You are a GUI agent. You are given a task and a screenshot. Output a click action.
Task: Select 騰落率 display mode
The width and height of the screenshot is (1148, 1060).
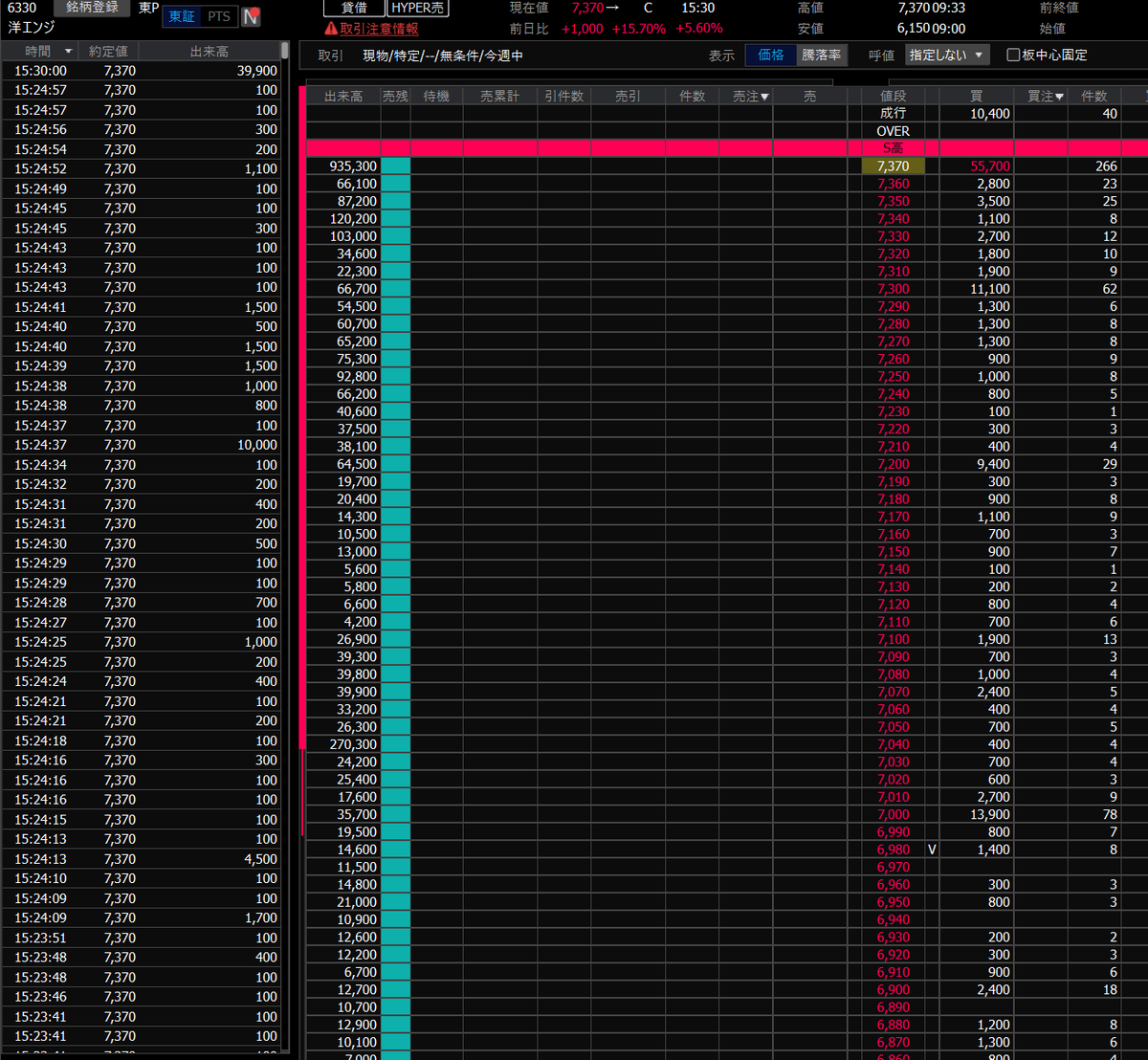click(822, 55)
